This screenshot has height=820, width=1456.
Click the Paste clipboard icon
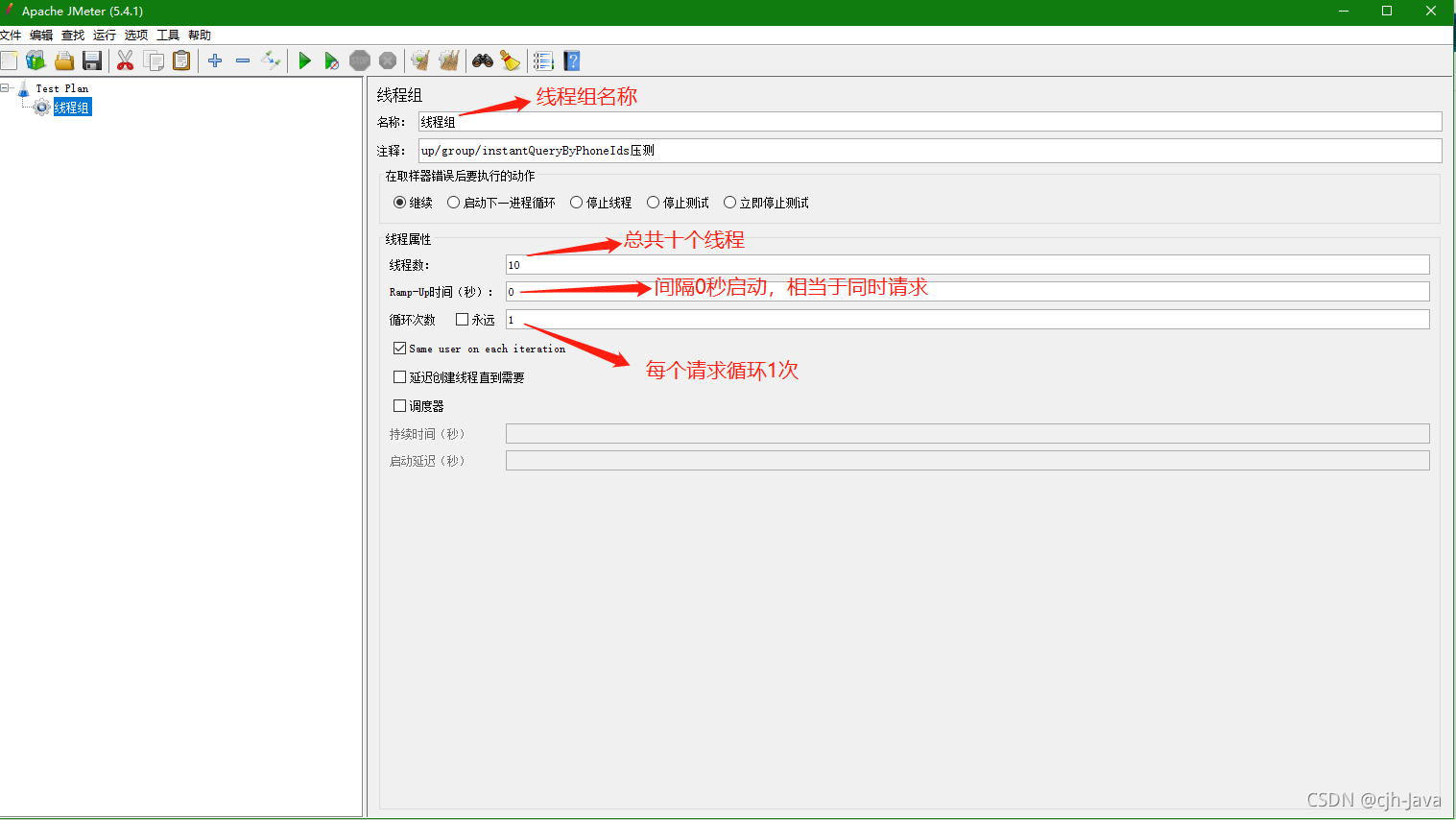pos(181,61)
